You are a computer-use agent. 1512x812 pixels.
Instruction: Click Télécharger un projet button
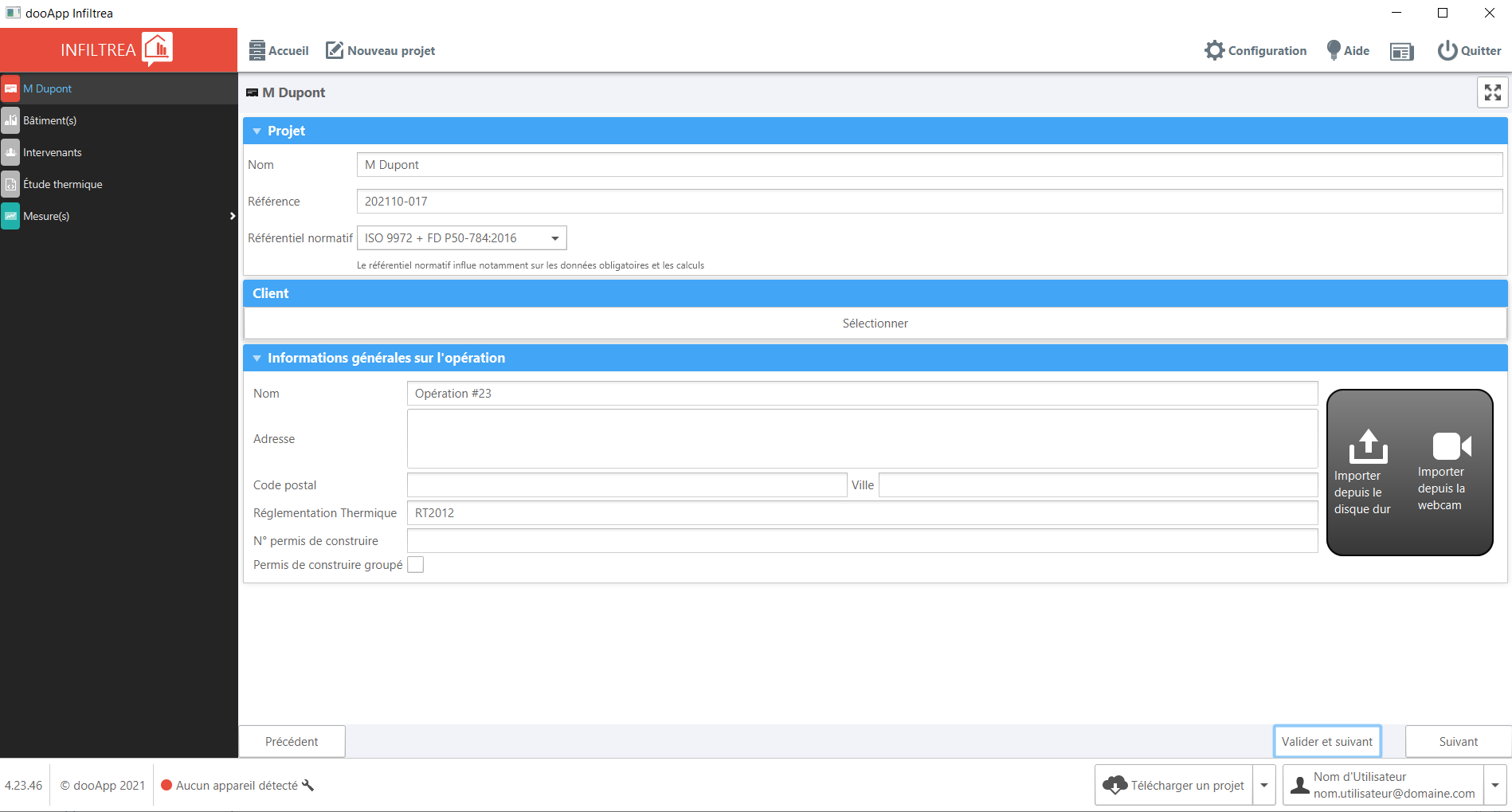pos(1173,786)
